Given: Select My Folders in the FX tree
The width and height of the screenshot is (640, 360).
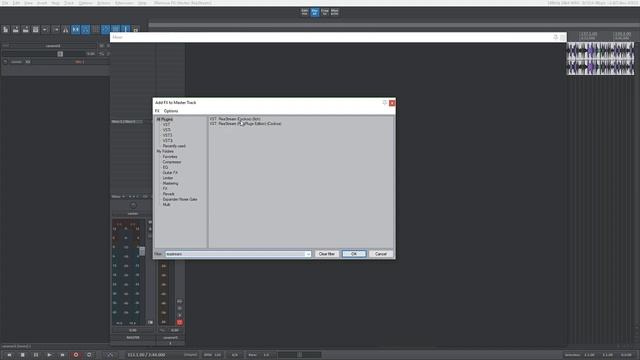Looking at the screenshot, I should pos(165,151).
